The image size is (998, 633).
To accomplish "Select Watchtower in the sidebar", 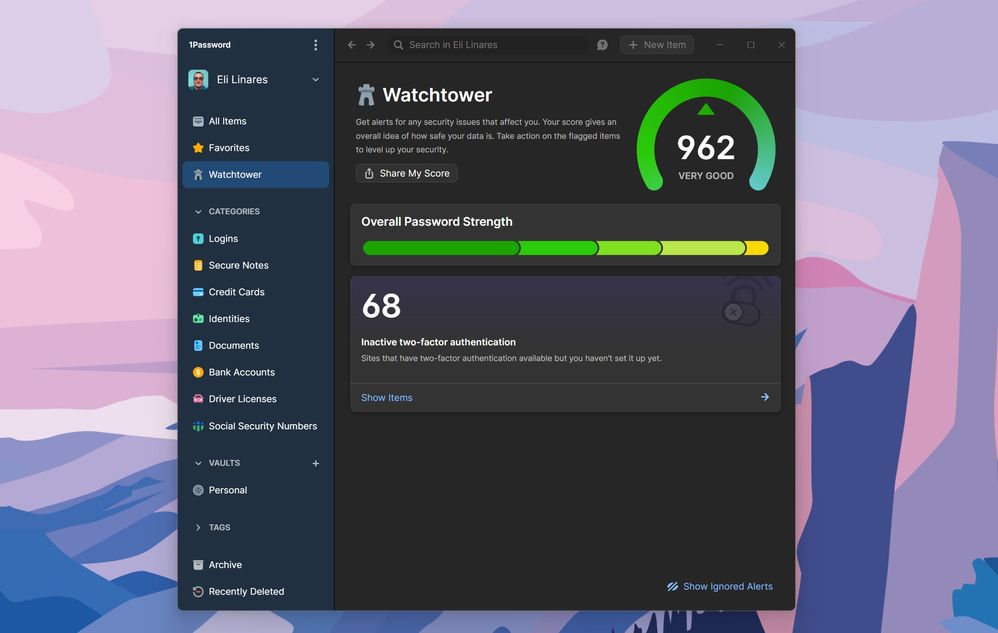I will (255, 174).
